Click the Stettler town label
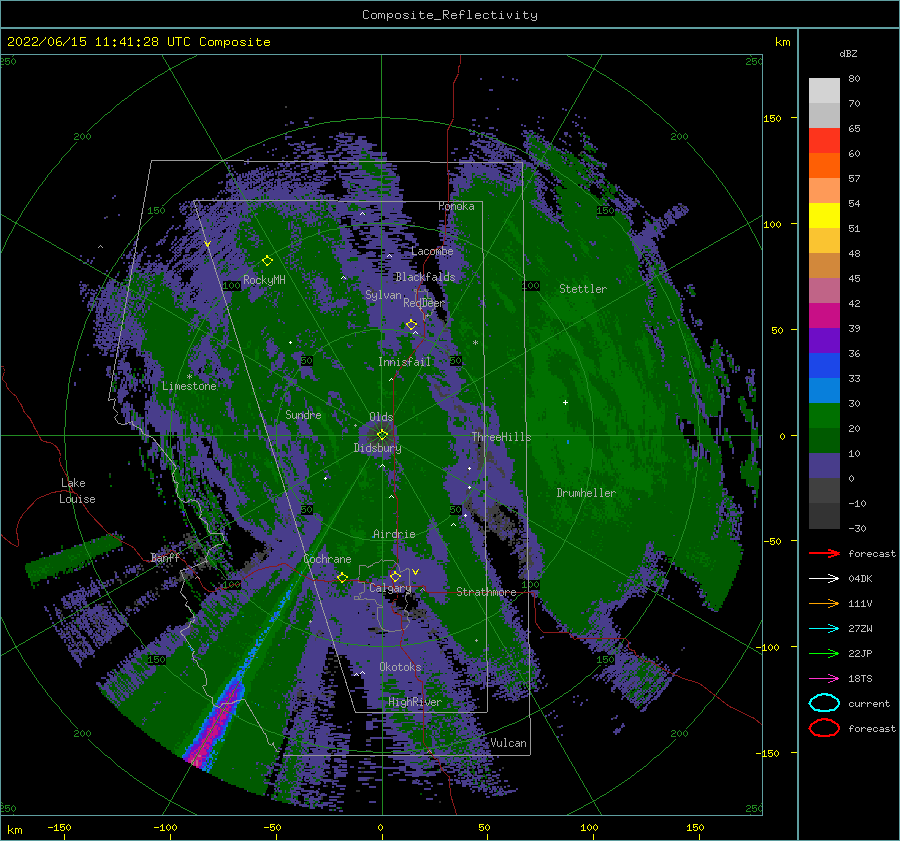This screenshot has height=841, width=900. tap(583, 289)
